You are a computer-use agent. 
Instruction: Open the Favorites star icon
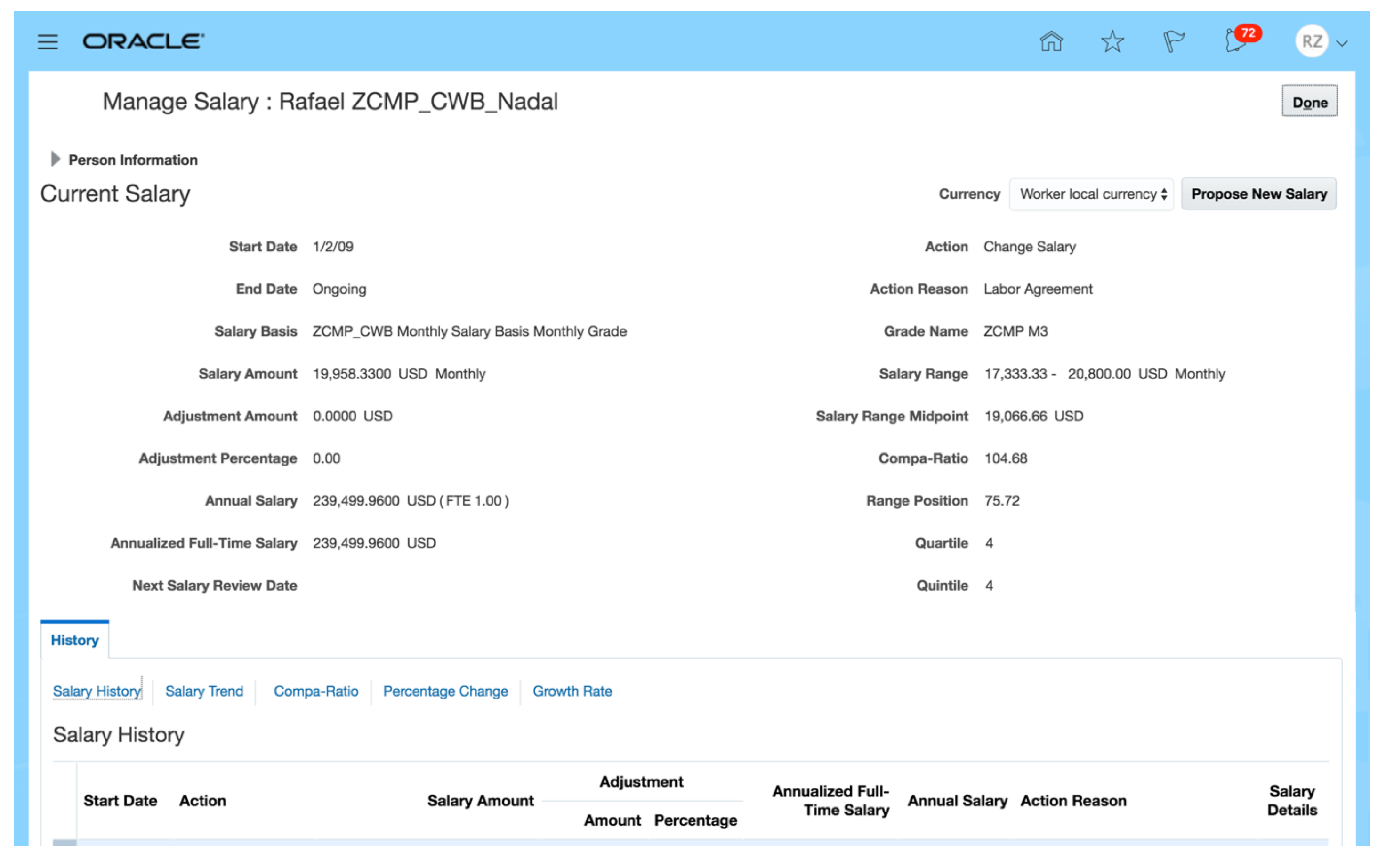point(1112,41)
